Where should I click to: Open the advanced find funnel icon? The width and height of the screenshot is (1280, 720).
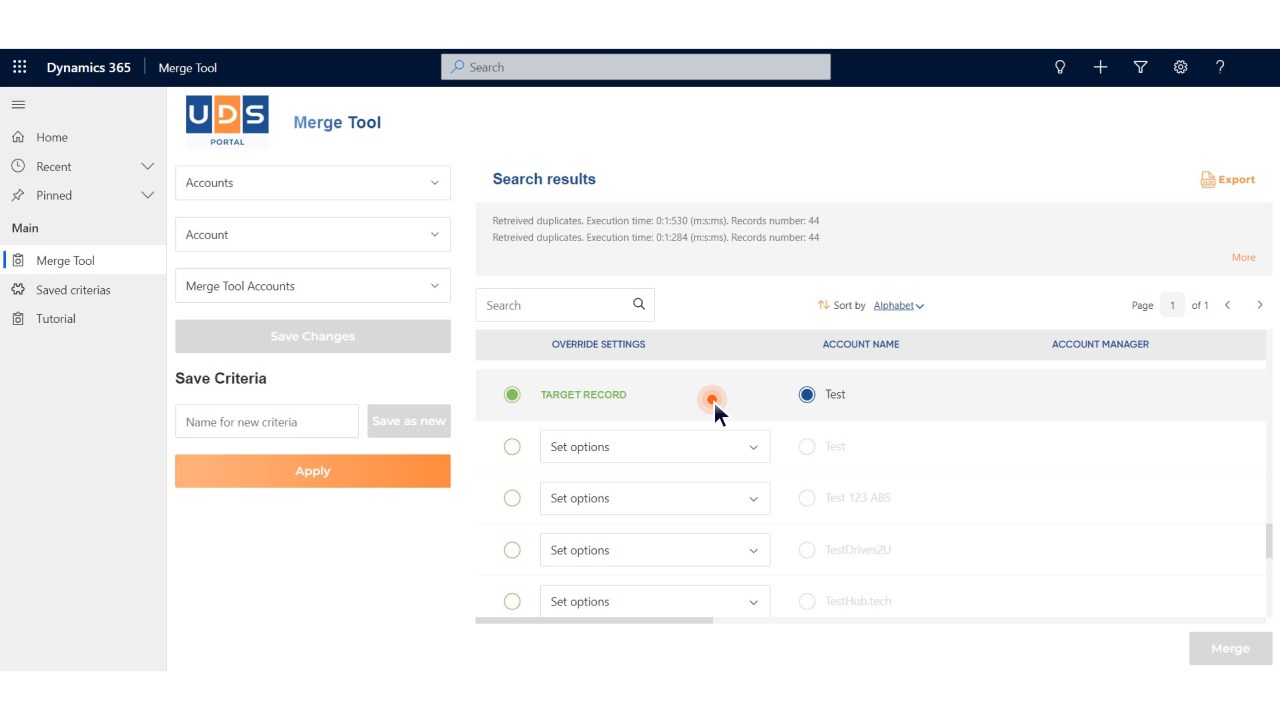tap(1140, 67)
